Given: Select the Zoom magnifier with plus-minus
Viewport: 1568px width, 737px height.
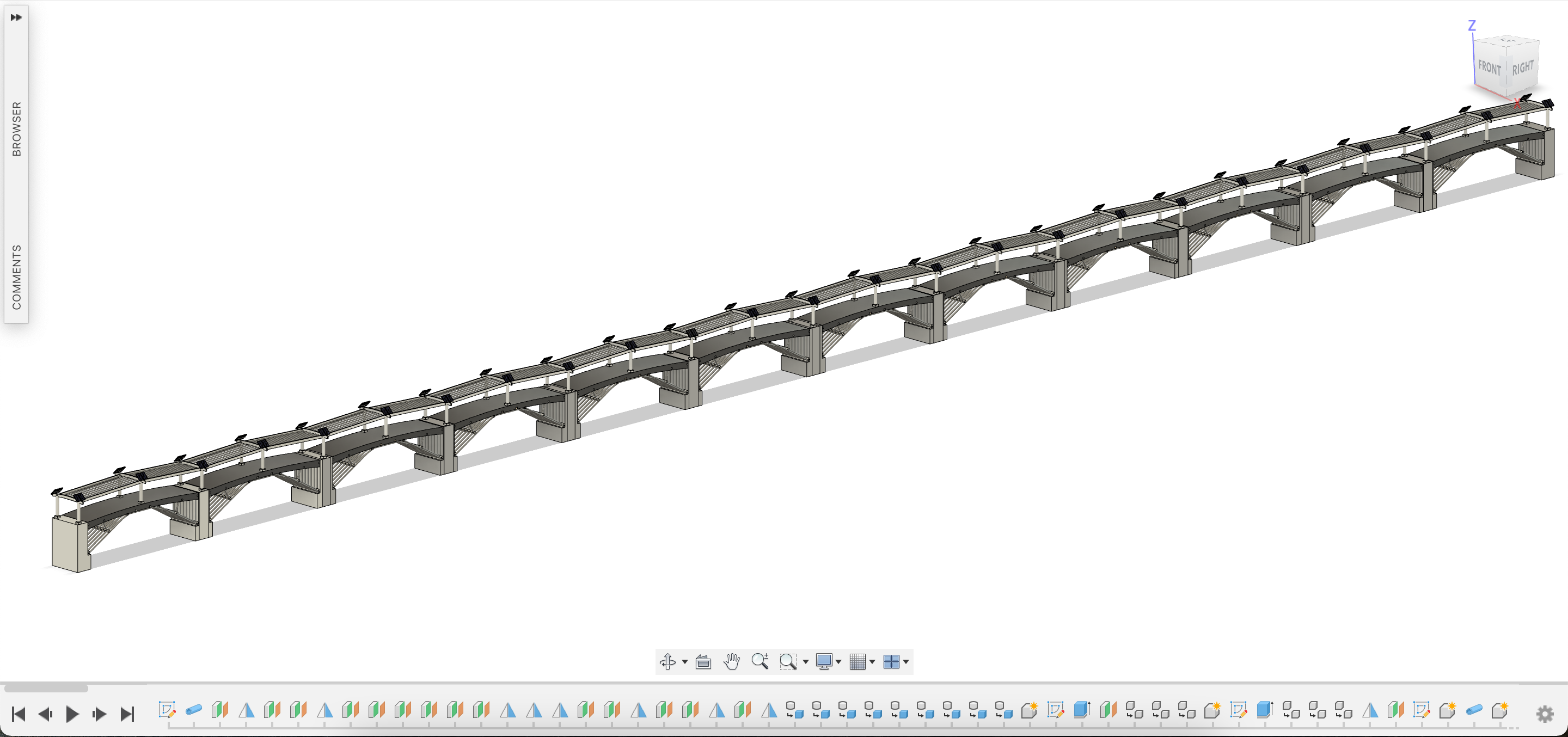Looking at the screenshot, I should tap(759, 661).
